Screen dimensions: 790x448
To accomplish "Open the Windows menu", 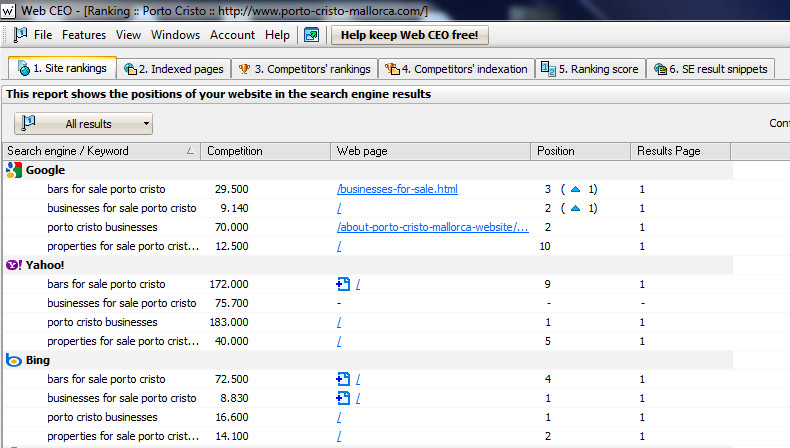I will point(175,35).
